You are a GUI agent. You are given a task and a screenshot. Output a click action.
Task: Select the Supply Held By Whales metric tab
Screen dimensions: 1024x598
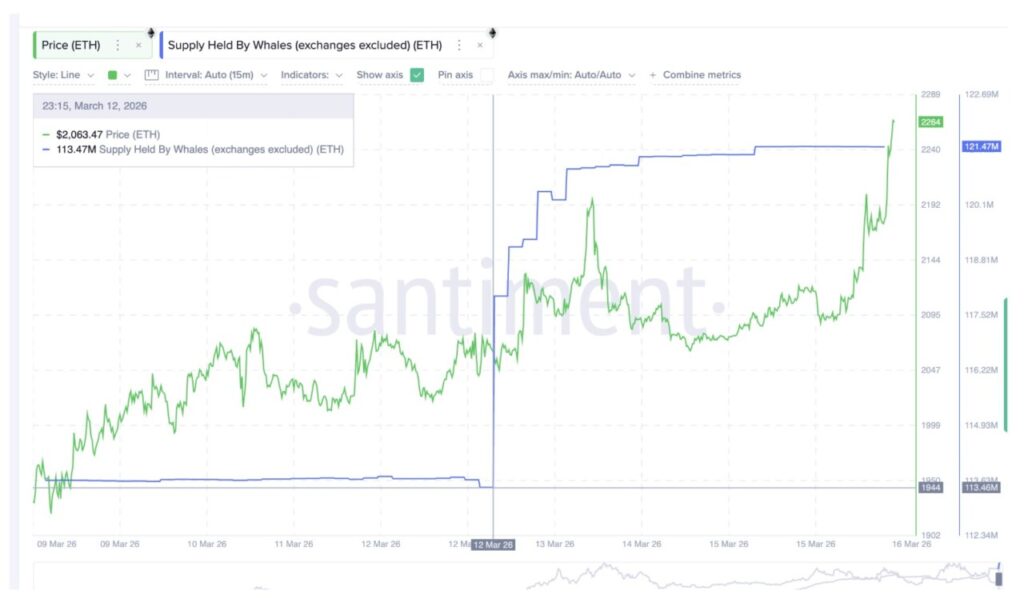305,45
